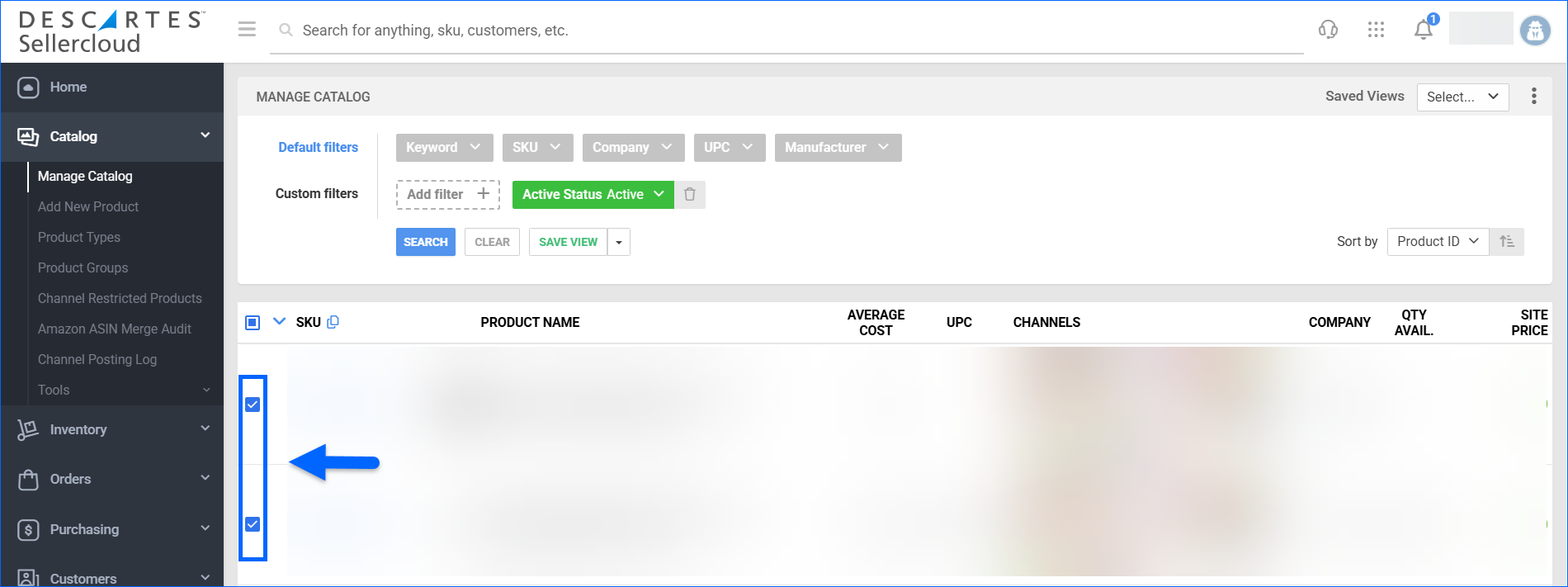Open the support headset icon

1328,30
